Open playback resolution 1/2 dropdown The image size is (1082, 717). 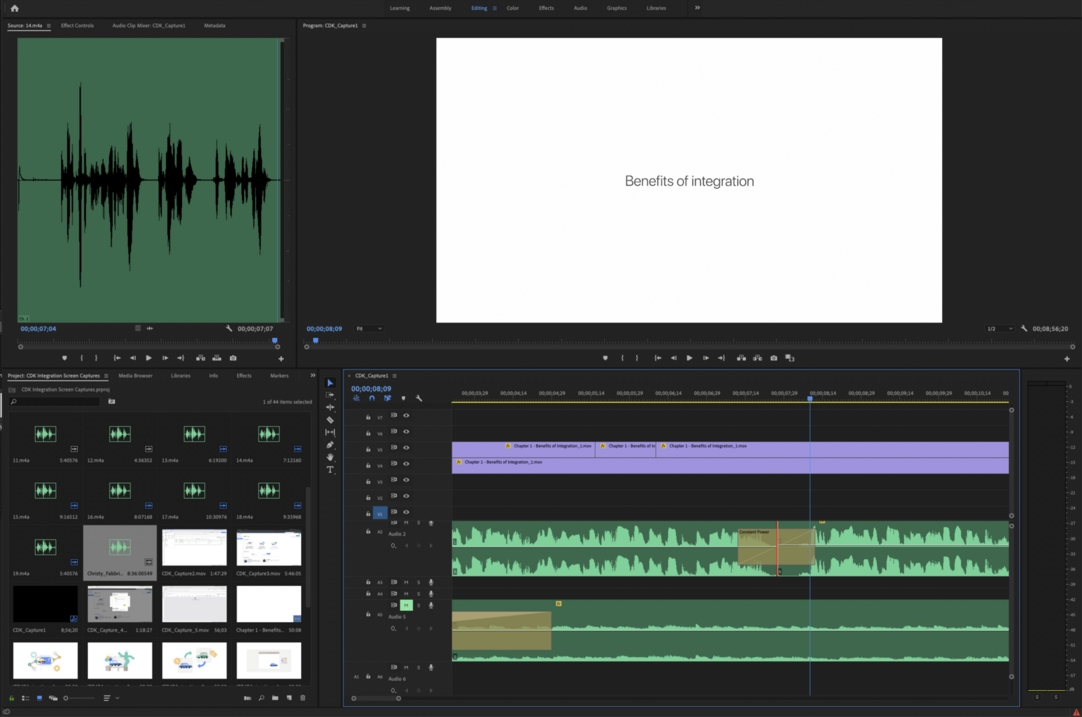pos(999,328)
